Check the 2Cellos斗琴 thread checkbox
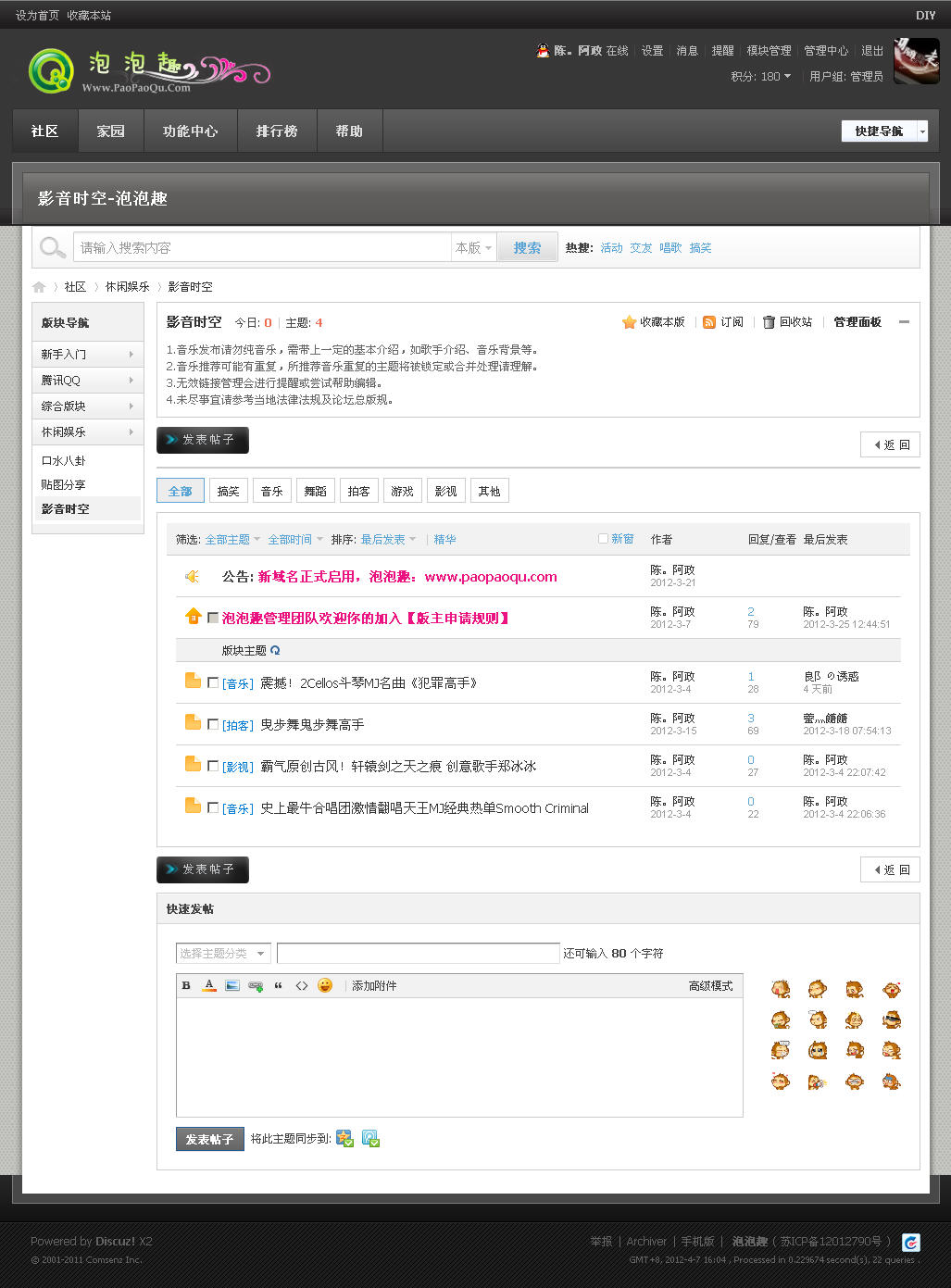Image resolution: width=951 pixels, height=1288 pixels. [x=213, y=682]
